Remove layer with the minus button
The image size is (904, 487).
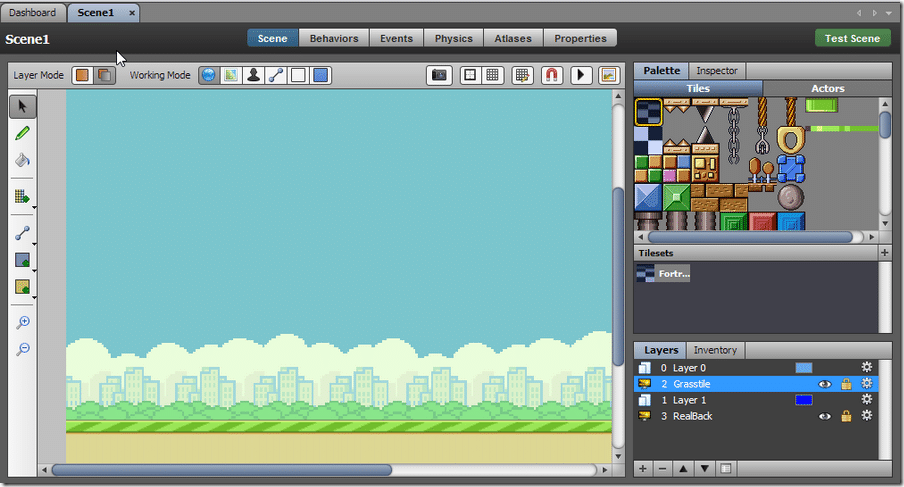pyautogui.click(x=662, y=469)
